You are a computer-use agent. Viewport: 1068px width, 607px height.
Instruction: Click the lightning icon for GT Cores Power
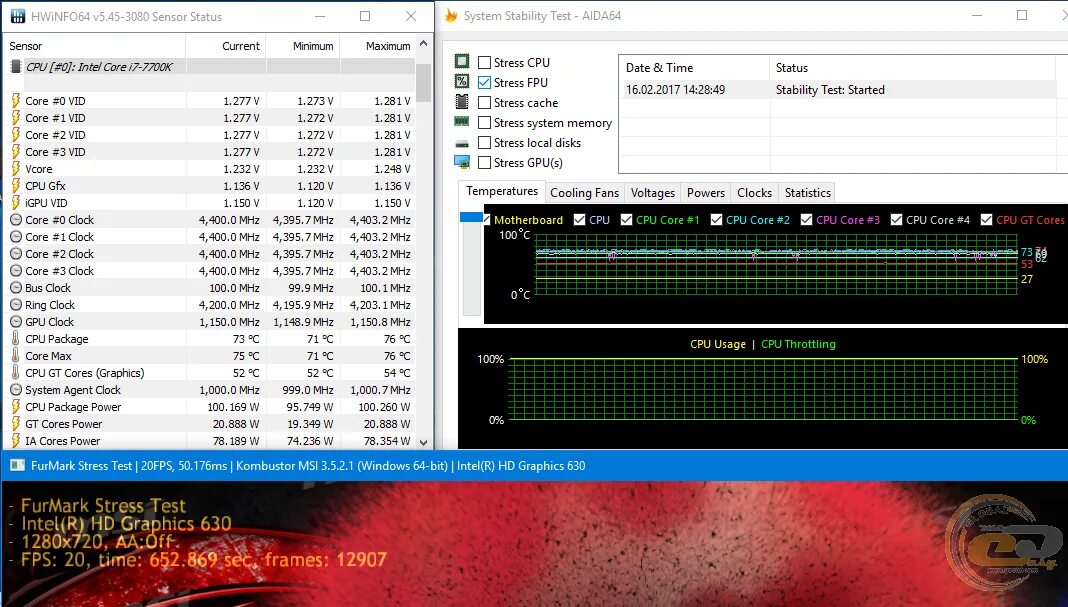click(x=16, y=424)
